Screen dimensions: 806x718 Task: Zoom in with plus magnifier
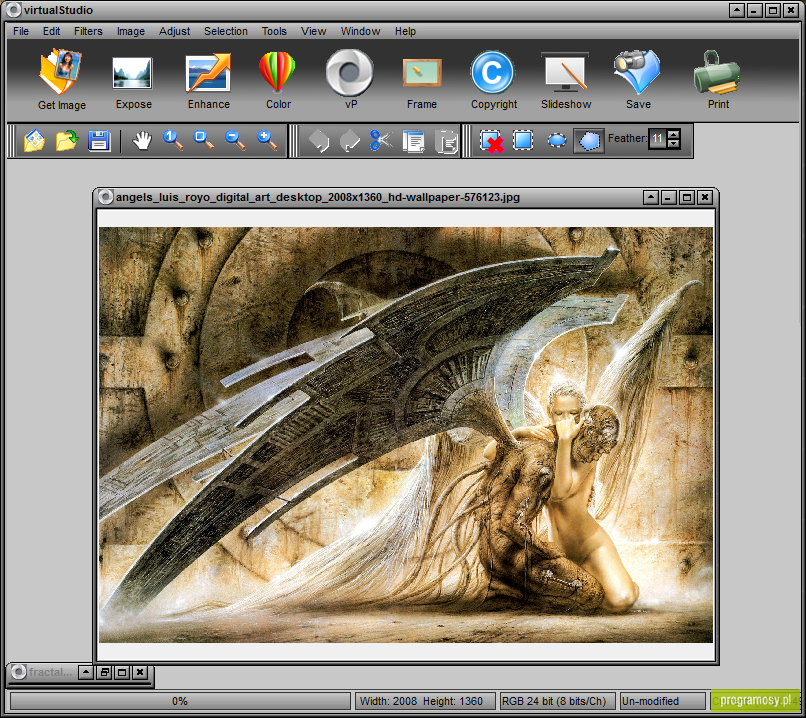267,140
